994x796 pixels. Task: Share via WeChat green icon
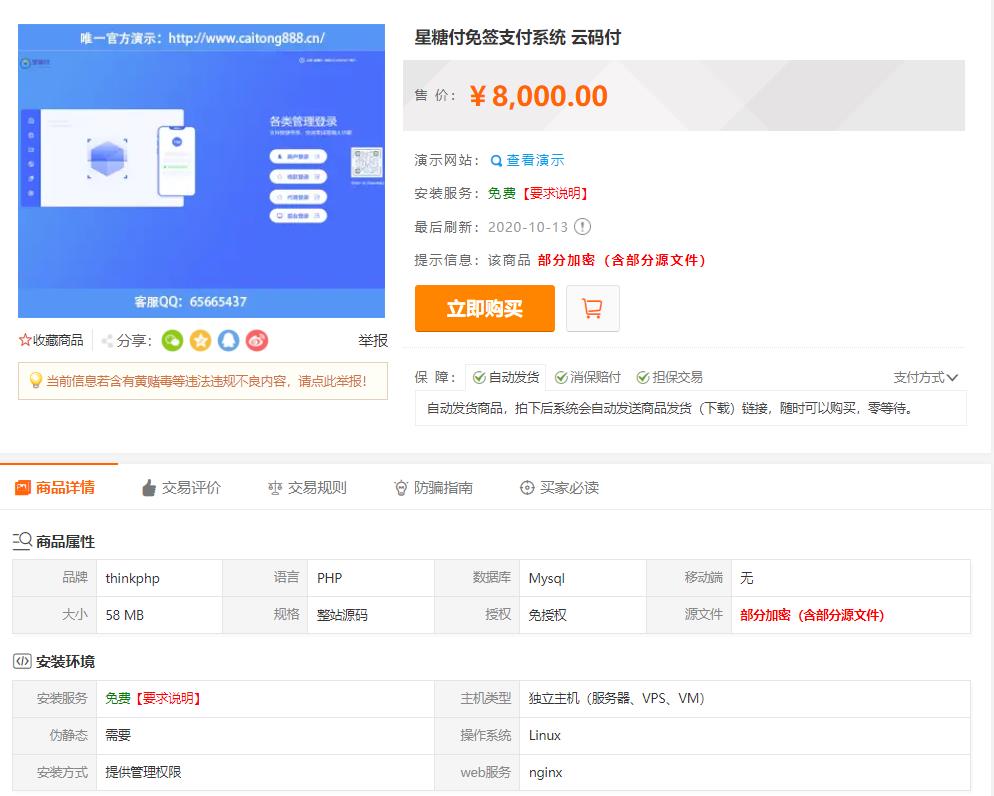tap(172, 341)
